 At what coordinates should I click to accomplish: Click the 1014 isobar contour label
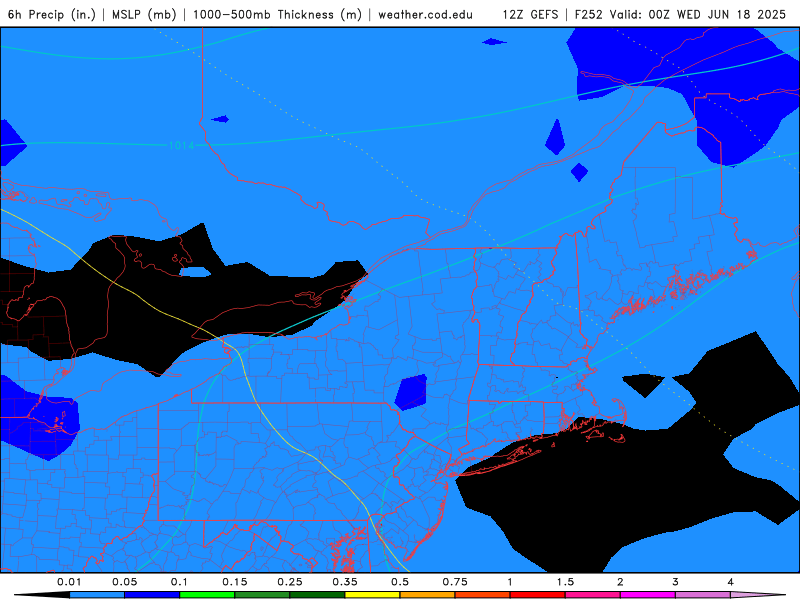(x=181, y=145)
